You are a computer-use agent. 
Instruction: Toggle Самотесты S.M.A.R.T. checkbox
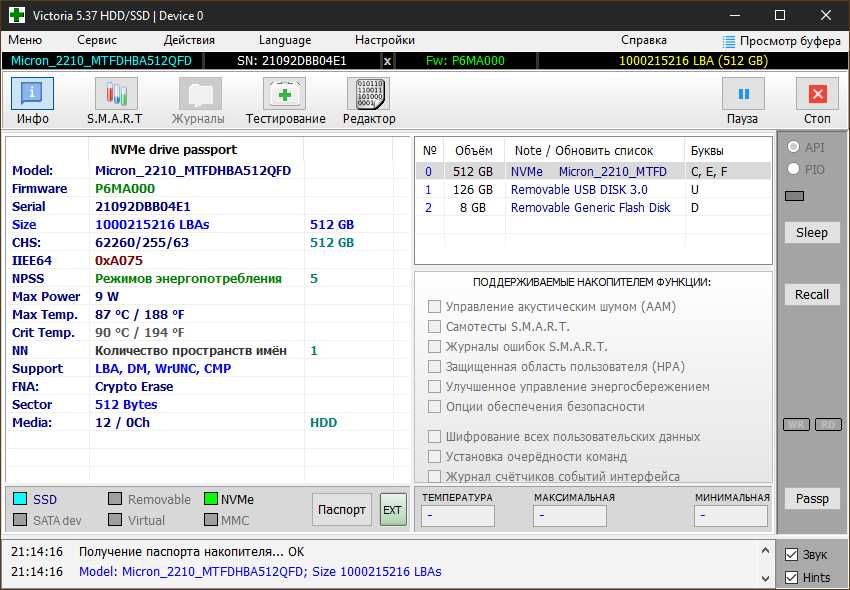coord(434,326)
